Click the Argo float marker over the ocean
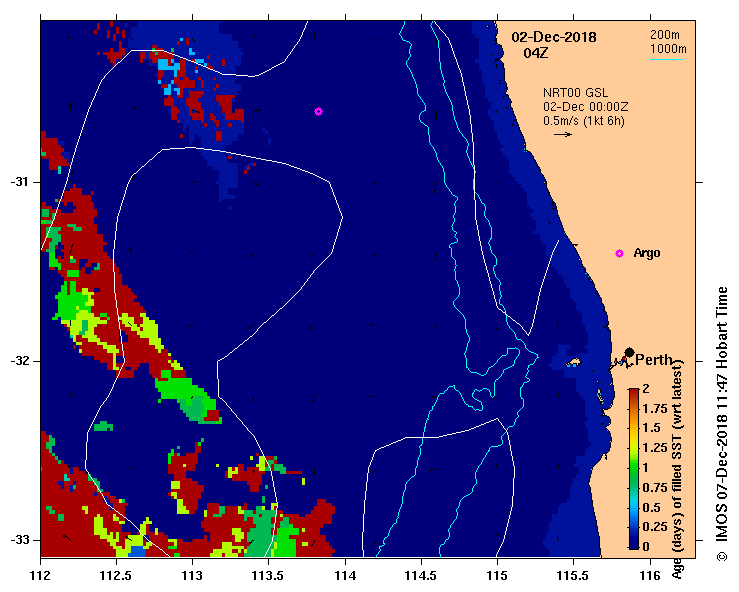Screen dimensions: 739x592 (x=318, y=111)
